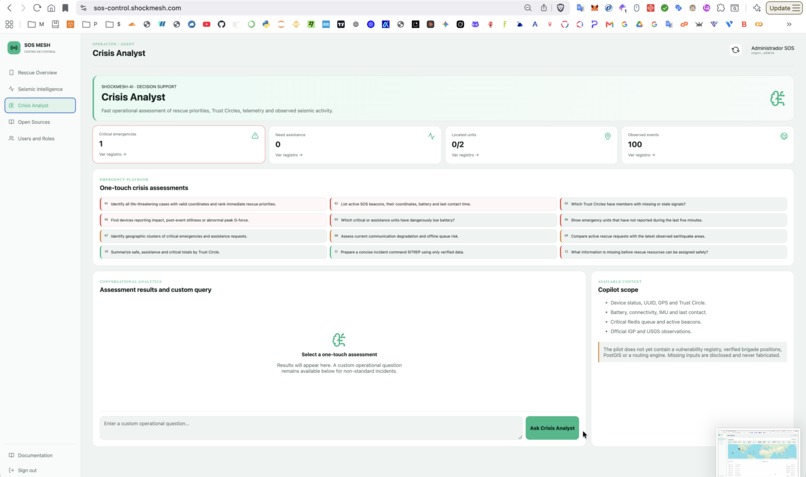Focus the custom operational question field
This screenshot has height=477, width=806.
coord(311,428)
